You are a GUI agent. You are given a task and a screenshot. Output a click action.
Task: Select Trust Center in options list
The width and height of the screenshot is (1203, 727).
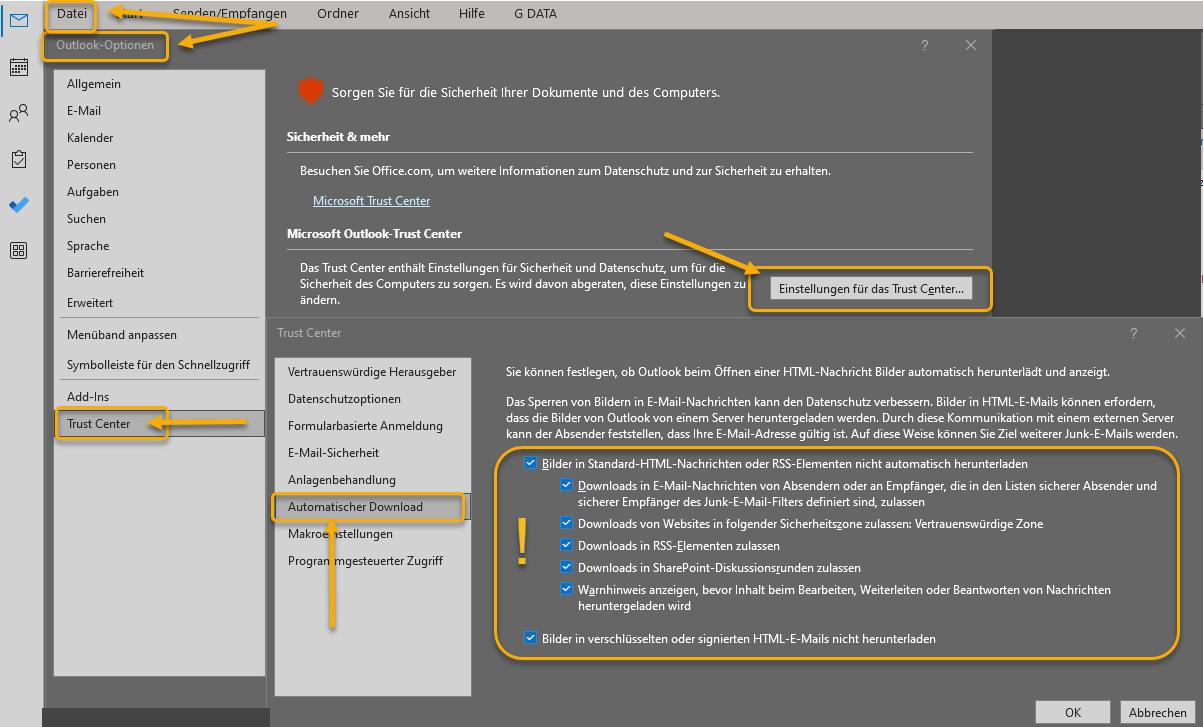click(159, 424)
